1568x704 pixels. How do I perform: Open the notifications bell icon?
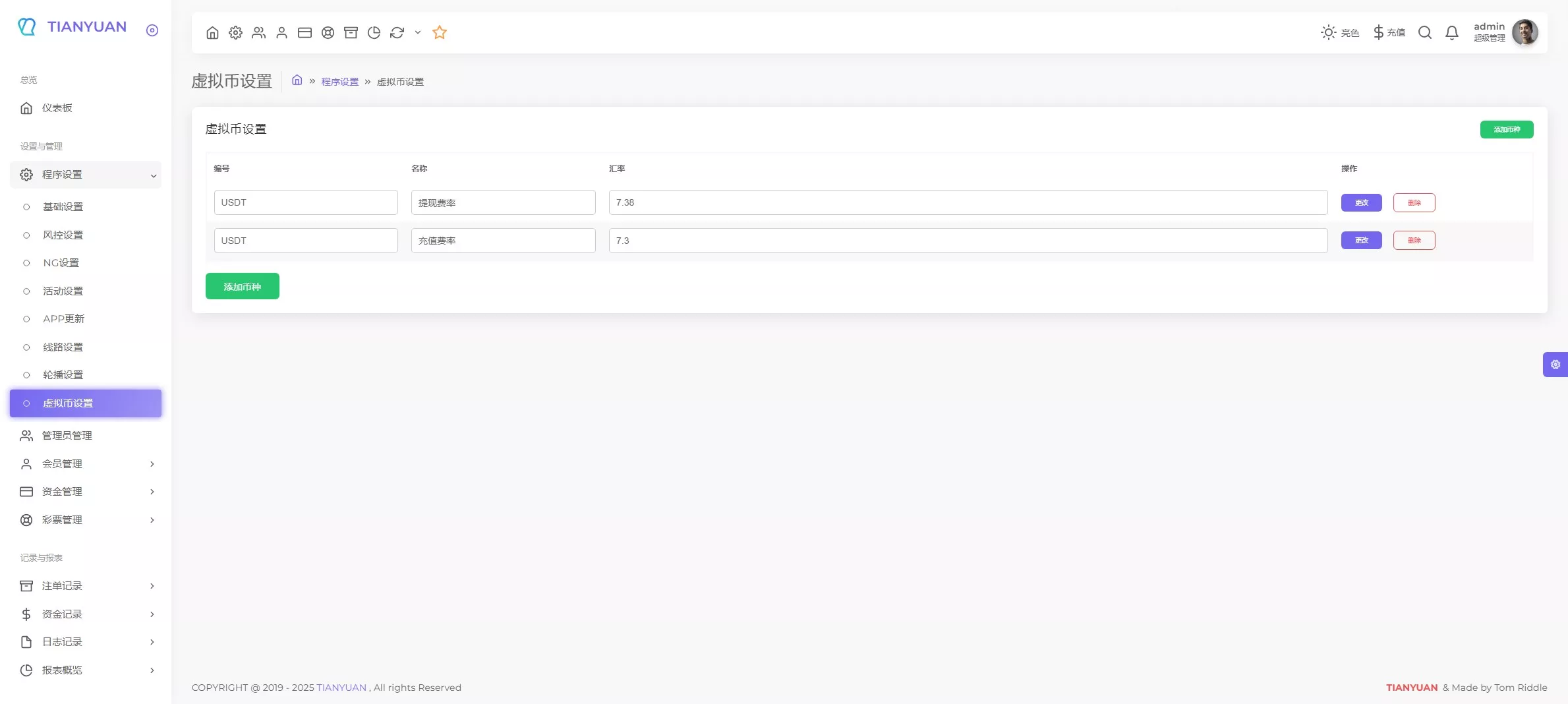[1451, 32]
